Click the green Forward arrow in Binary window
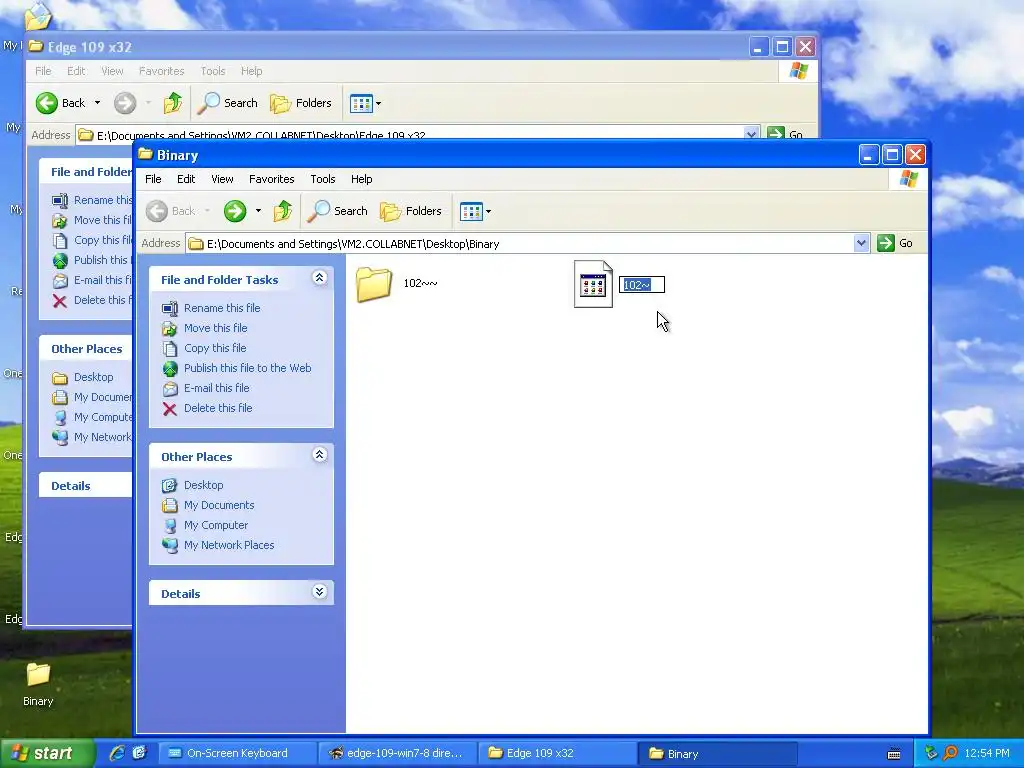This screenshot has height=768, width=1024. point(234,211)
